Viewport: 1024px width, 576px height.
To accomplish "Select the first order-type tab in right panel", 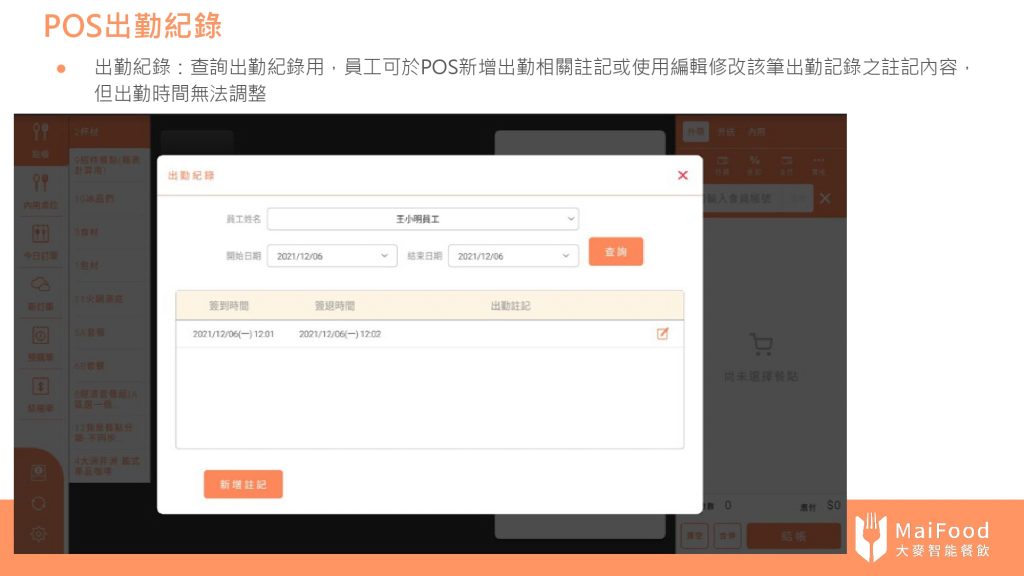I will coord(694,131).
